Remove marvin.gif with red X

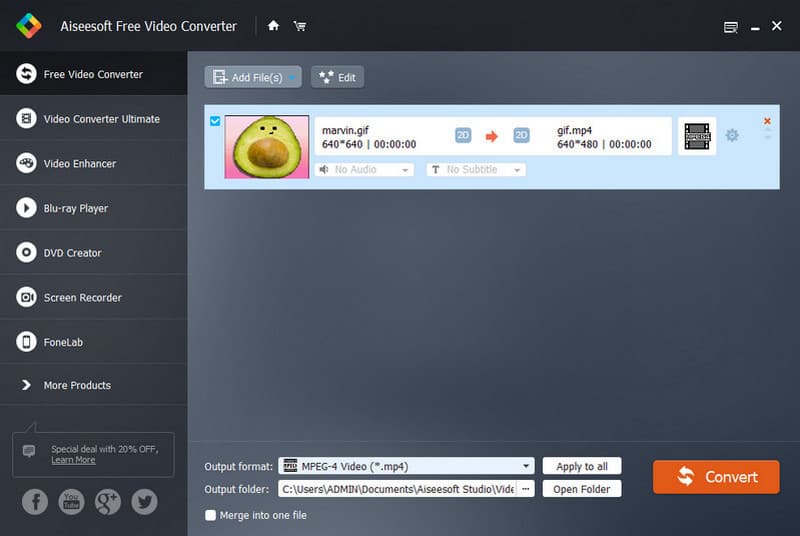(x=767, y=121)
